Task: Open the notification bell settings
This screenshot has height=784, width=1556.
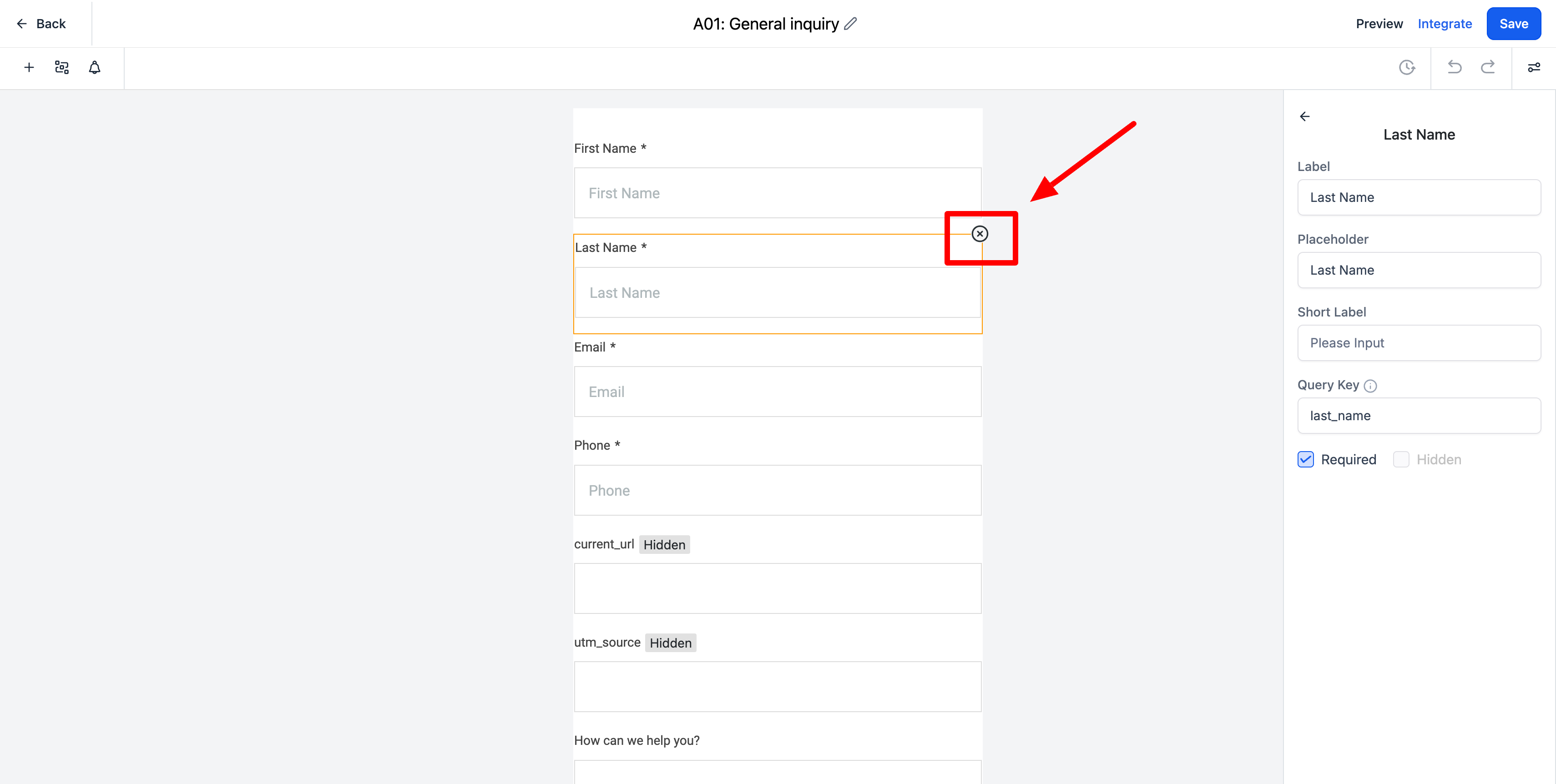Action: 94,68
